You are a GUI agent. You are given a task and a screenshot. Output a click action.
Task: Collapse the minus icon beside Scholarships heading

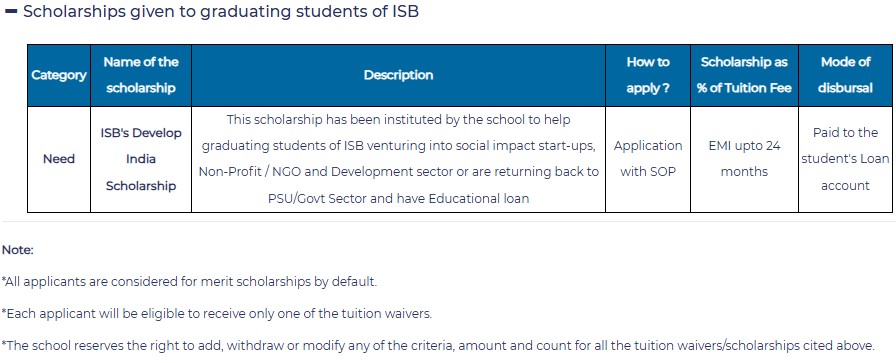11,12
